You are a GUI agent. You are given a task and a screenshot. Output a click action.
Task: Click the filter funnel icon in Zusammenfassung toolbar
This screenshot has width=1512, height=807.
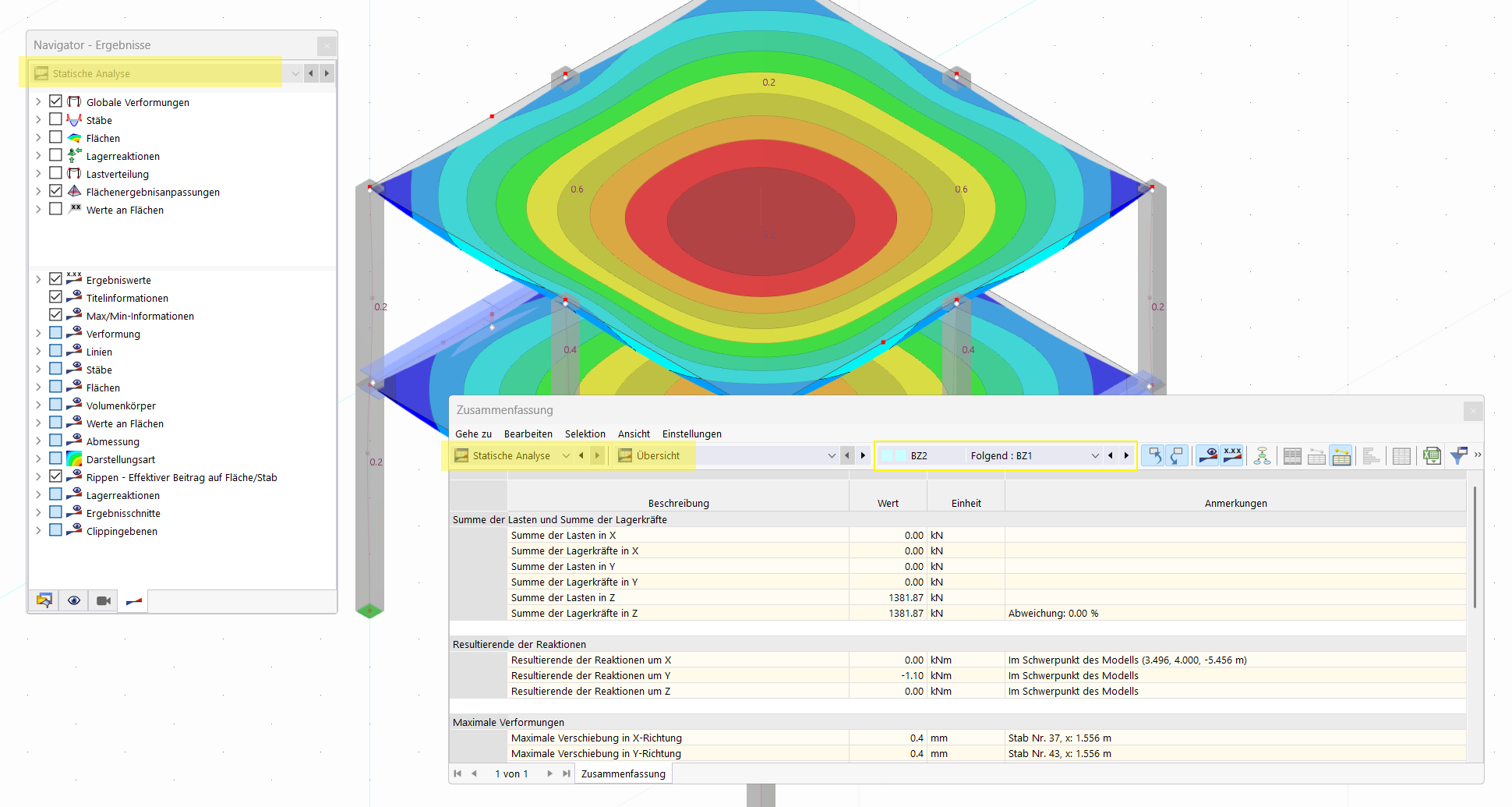[1458, 455]
